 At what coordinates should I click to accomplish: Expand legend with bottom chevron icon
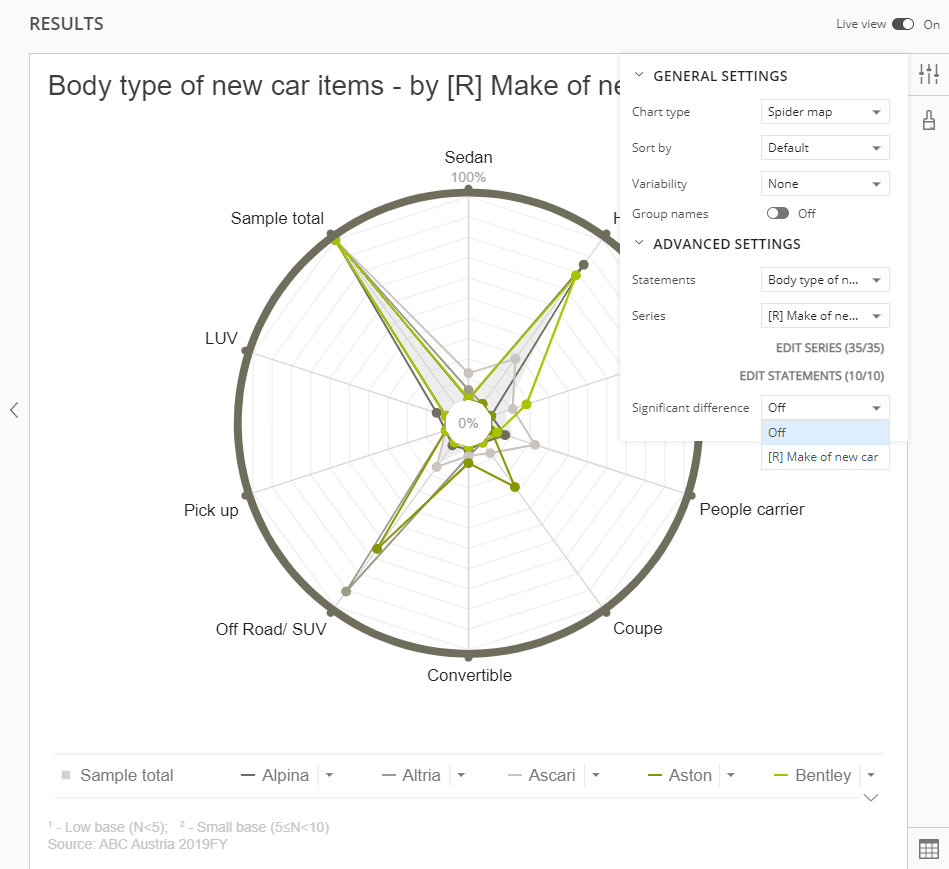(870, 798)
